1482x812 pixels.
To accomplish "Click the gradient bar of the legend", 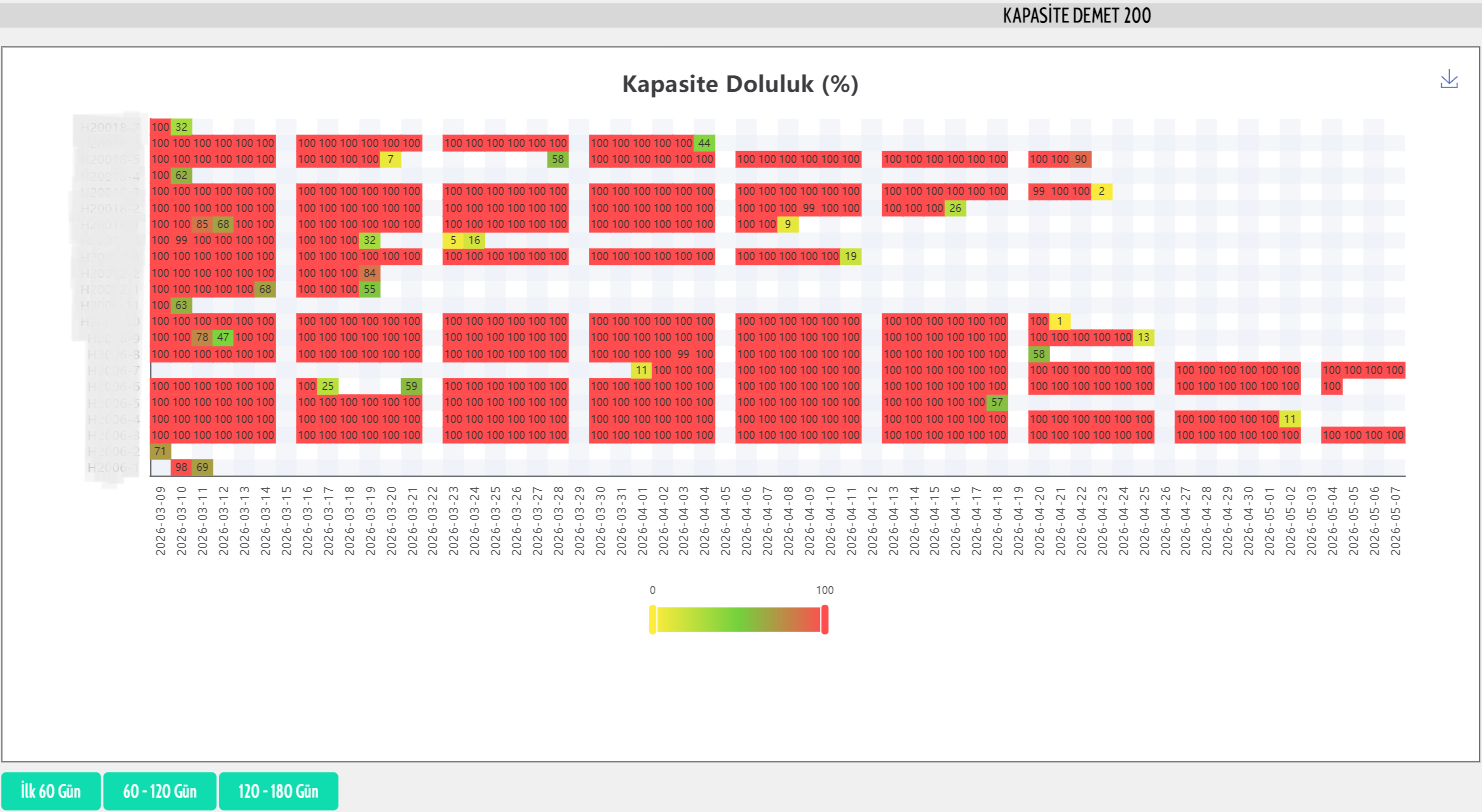I will [x=739, y=620].
